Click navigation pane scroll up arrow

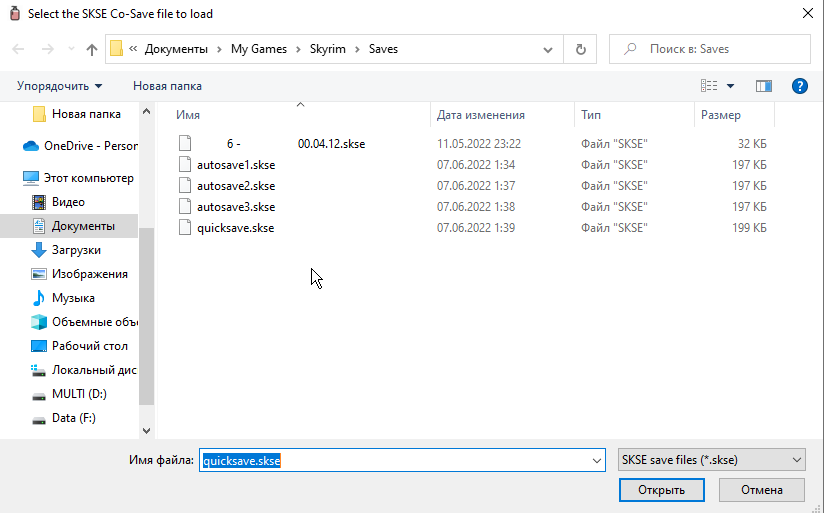[x=147, y=111]
